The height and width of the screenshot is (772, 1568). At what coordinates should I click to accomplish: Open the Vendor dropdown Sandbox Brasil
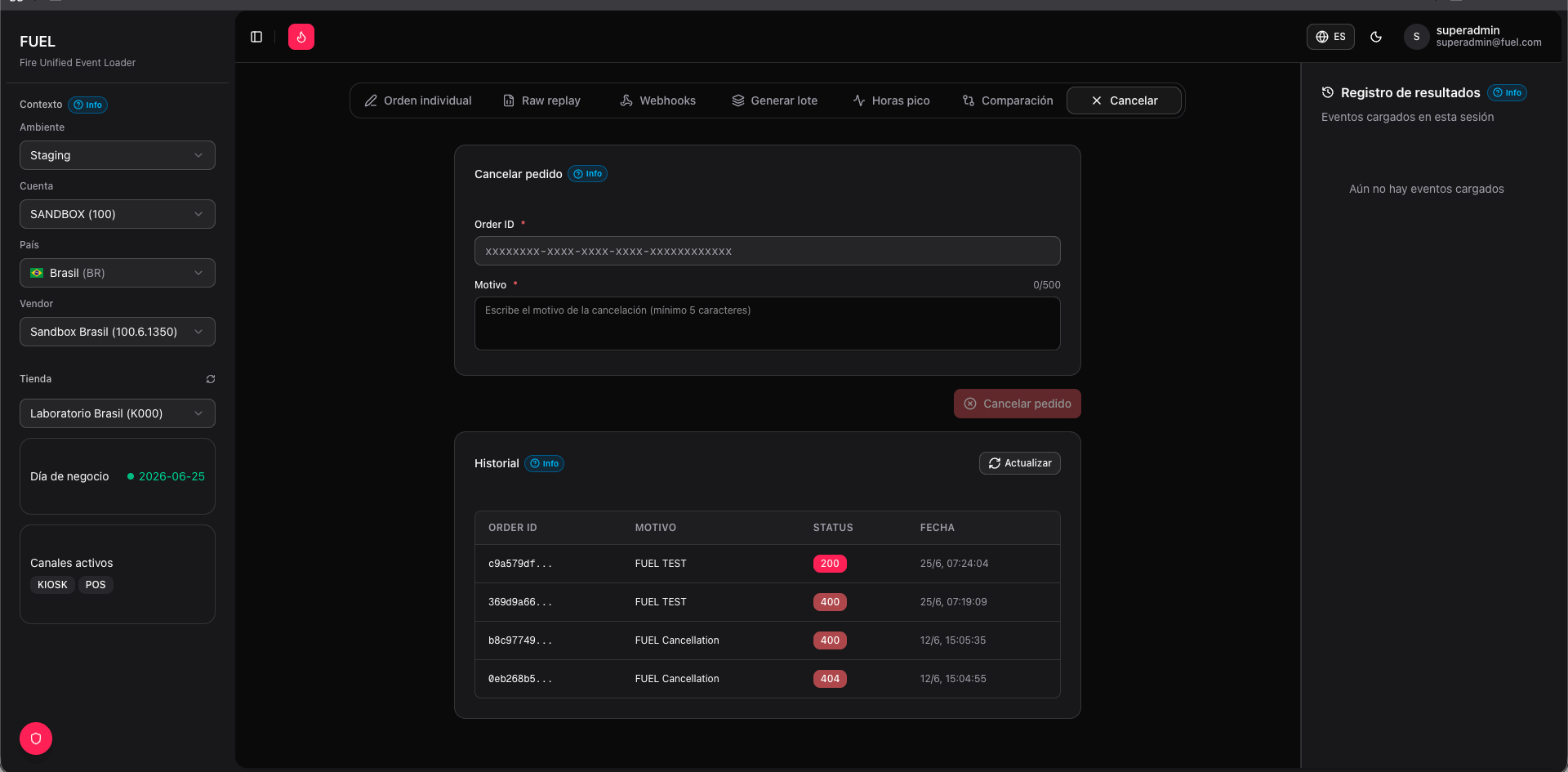[118, 332]
